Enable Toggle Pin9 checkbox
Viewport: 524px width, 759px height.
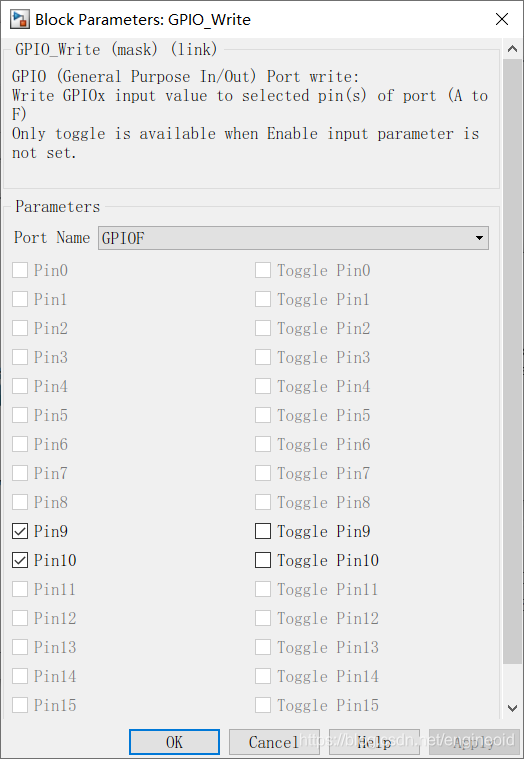263,531
